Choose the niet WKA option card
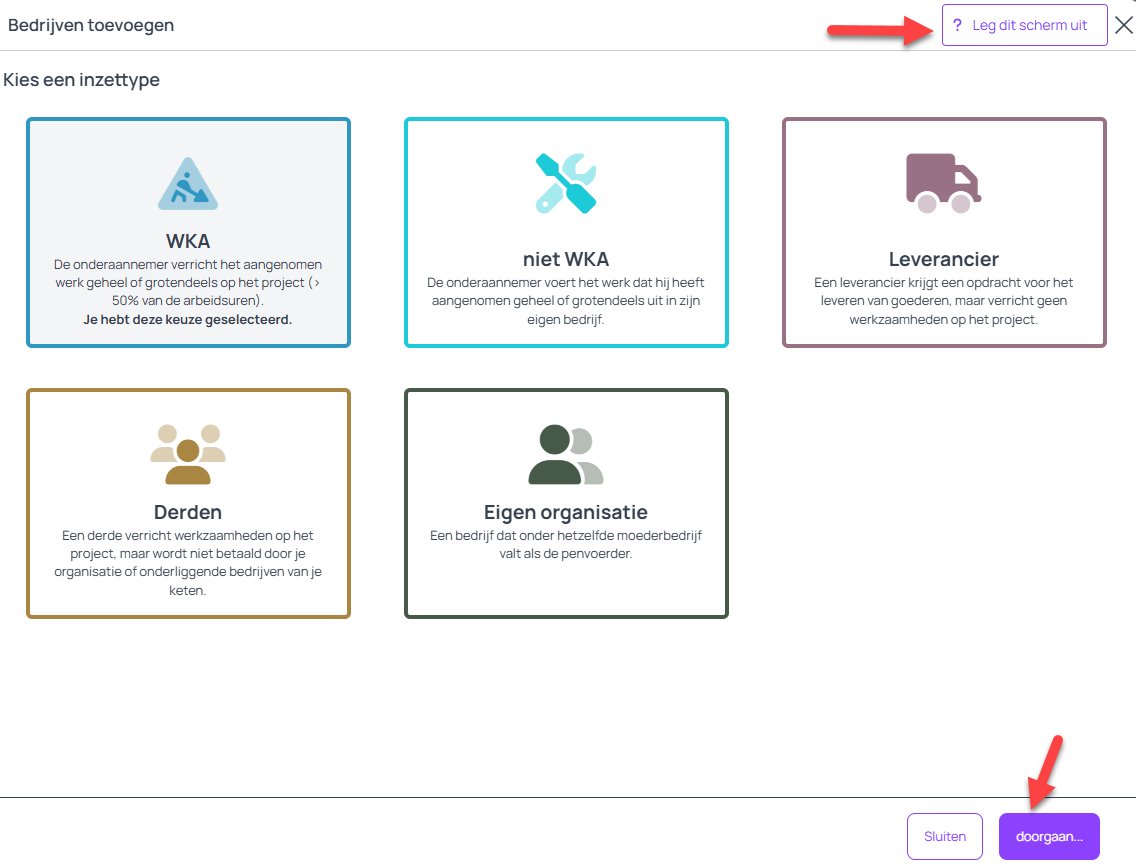The width and height of the screenshot is (1136, 868). click(x=566, y=233)
